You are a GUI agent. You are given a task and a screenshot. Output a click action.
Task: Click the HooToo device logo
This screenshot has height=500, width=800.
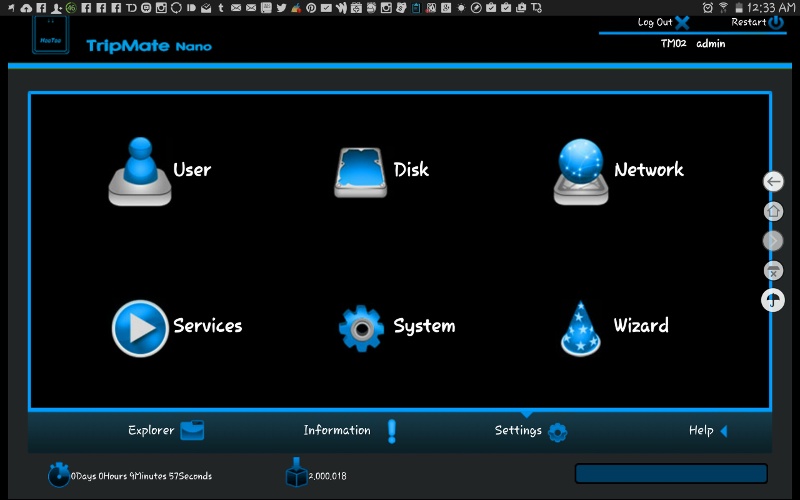51,34
